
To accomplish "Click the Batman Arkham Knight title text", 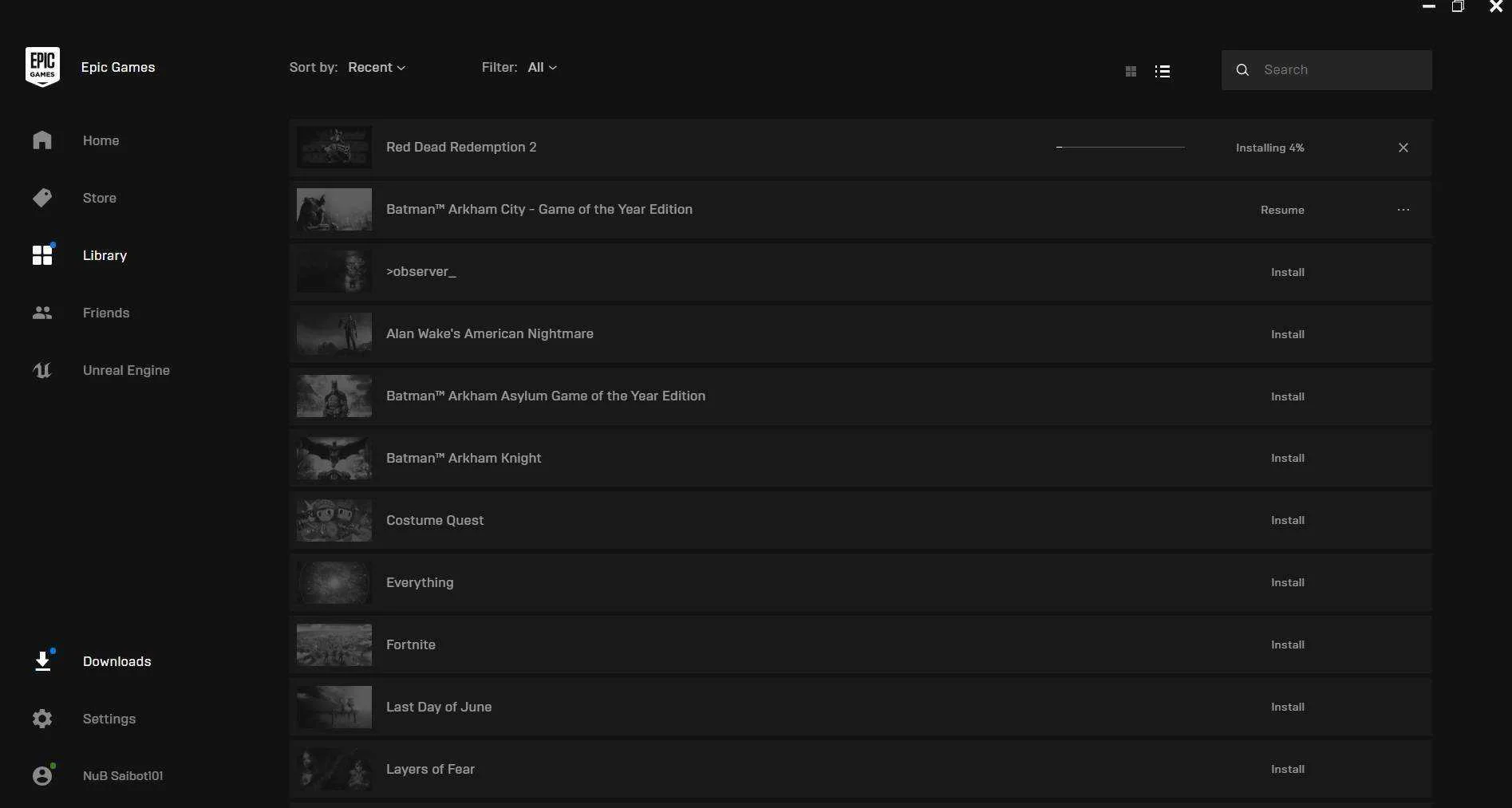I will point(464,458).
